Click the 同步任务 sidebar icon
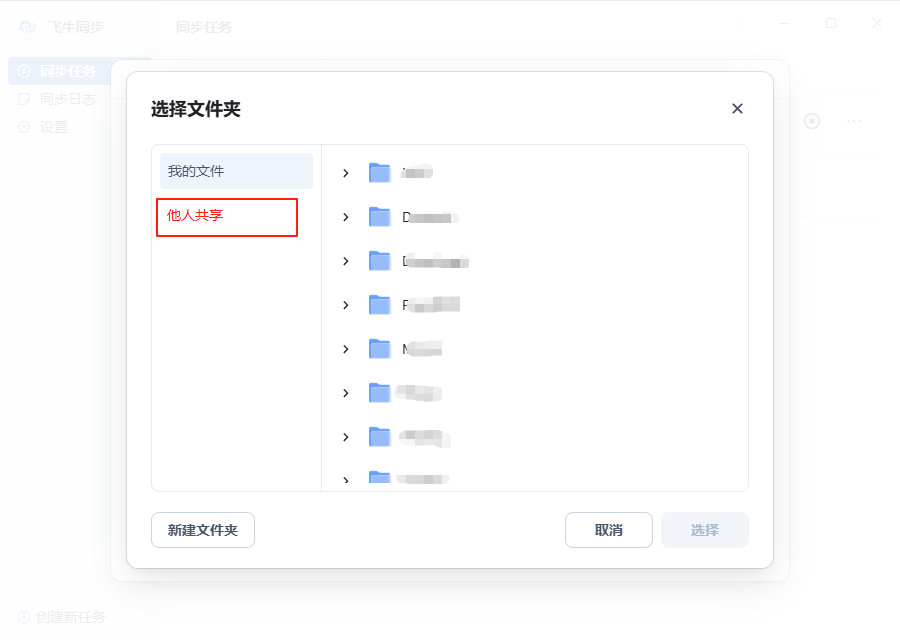Image resolution: width=900 pixels, height=640 pixels. tap(24, 71)
